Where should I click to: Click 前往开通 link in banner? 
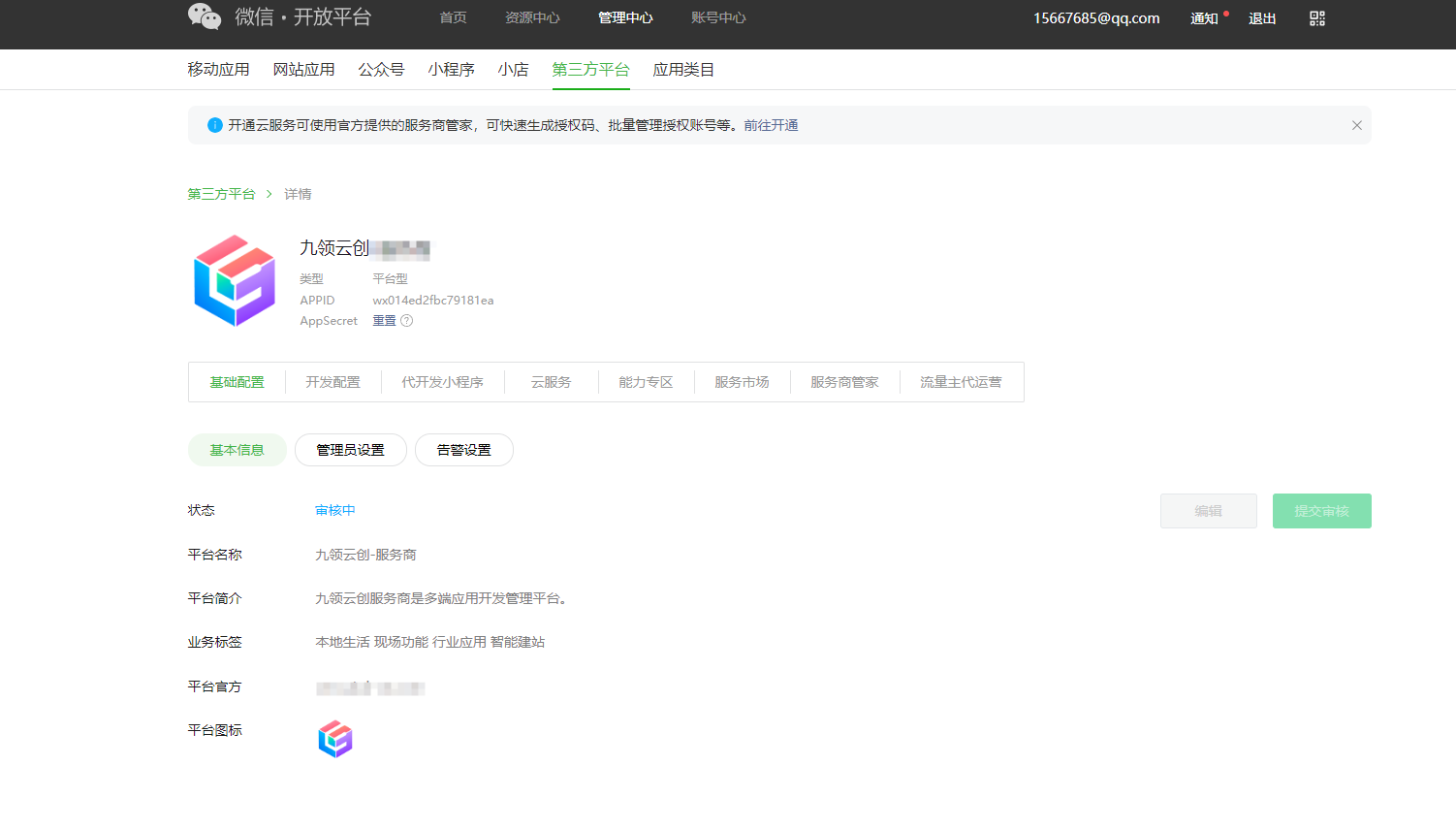(772, 125)
